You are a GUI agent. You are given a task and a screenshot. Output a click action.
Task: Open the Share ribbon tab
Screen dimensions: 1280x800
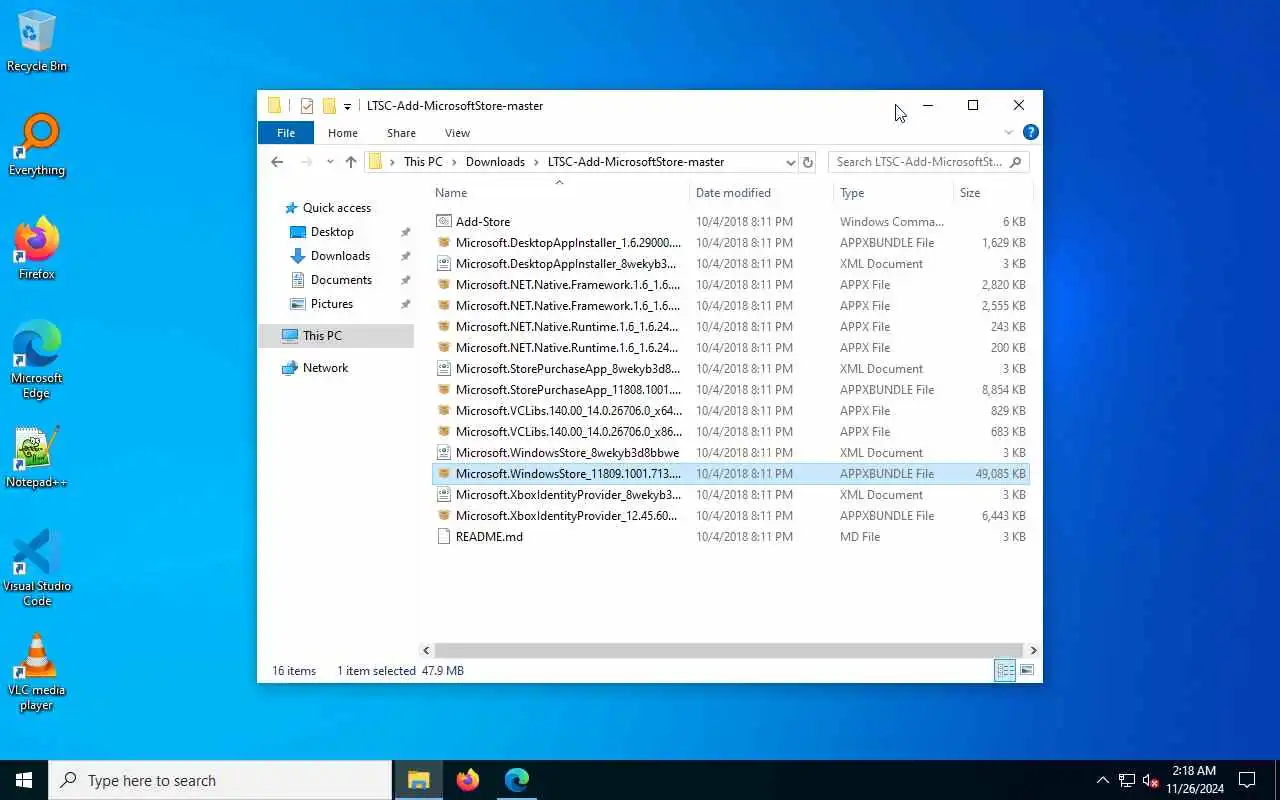[401, 133]
